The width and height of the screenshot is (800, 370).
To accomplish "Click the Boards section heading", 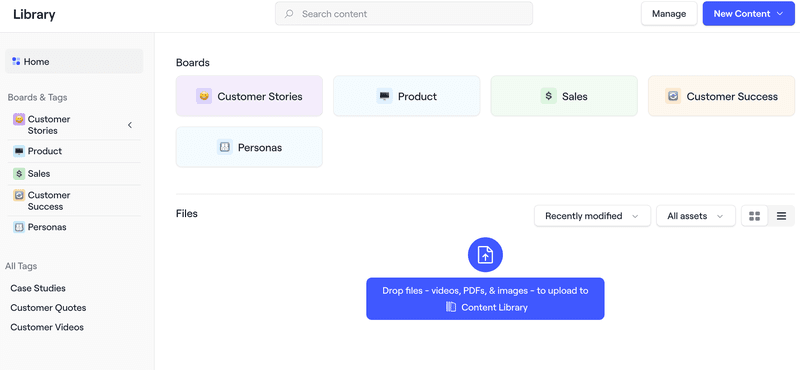I will click(x=193, y=63).
